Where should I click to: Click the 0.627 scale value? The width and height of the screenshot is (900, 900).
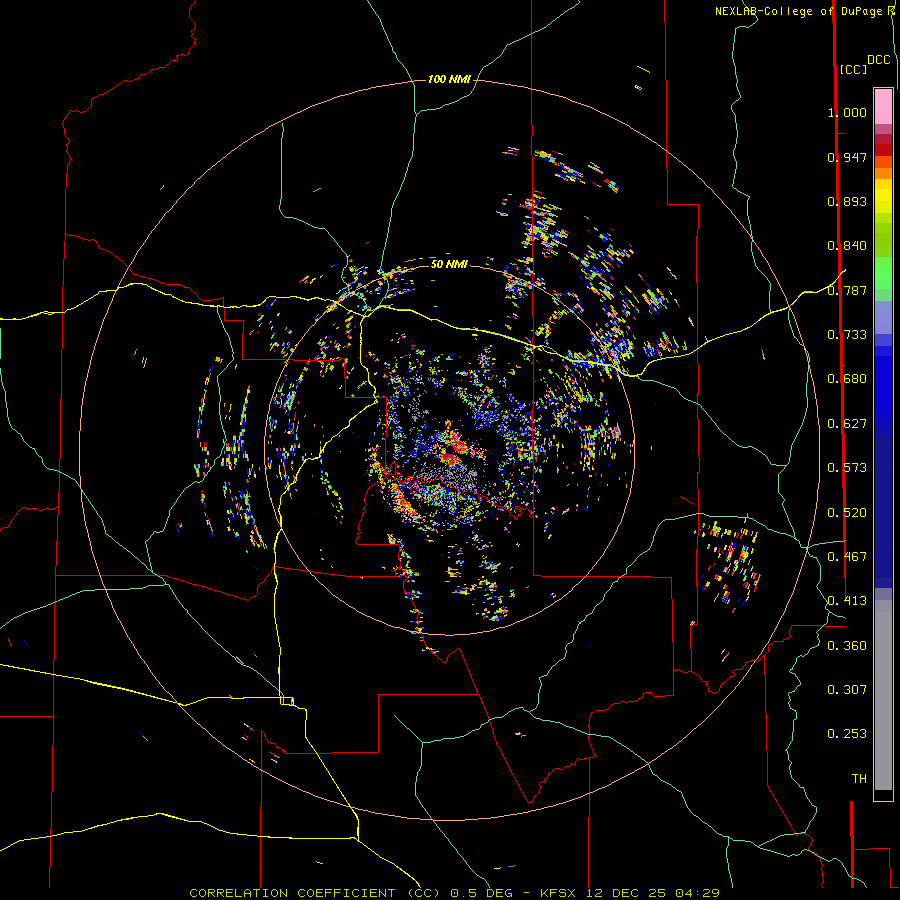coord(847,424)
